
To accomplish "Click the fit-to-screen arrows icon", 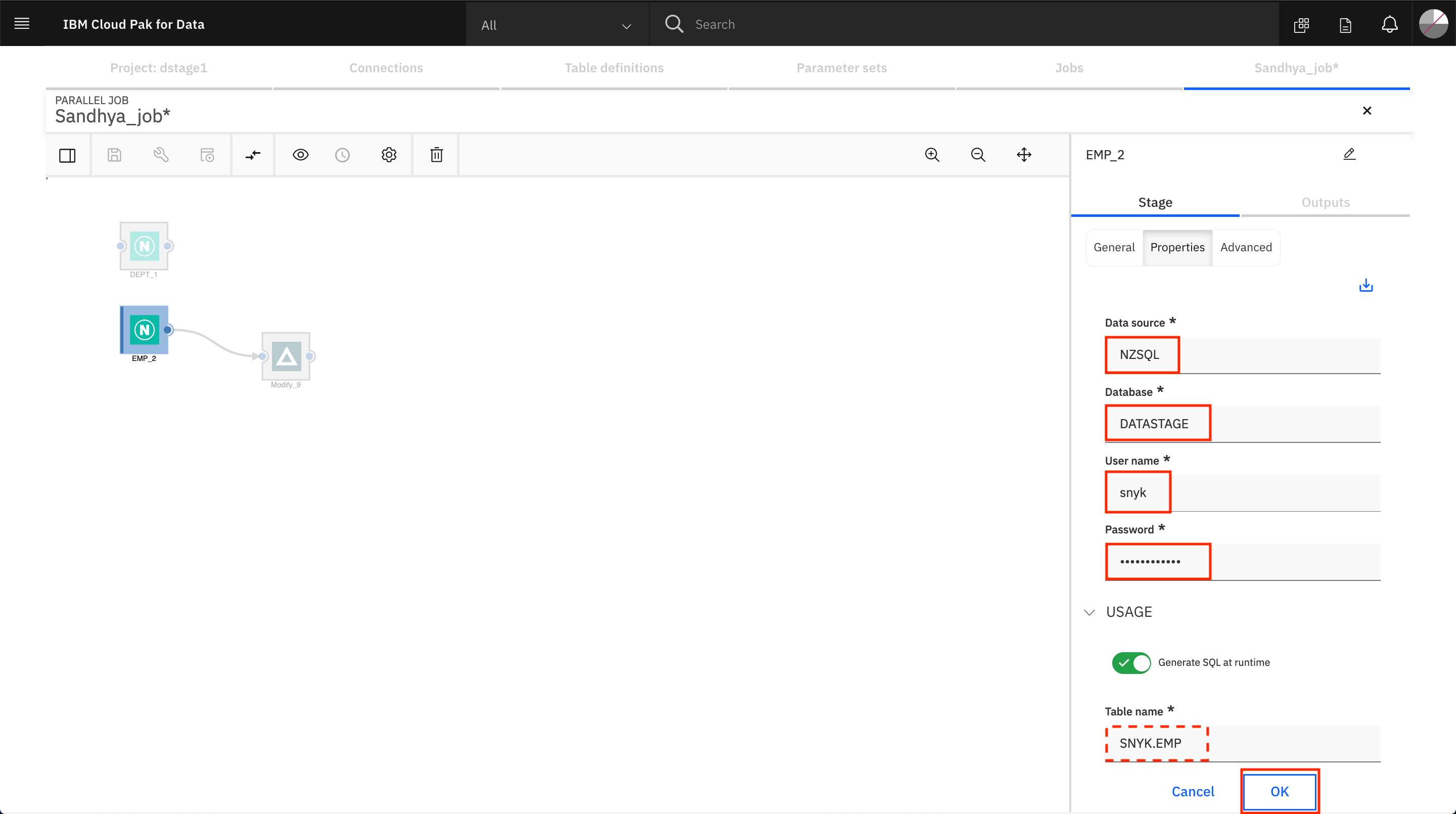I will coord(1024,155).
